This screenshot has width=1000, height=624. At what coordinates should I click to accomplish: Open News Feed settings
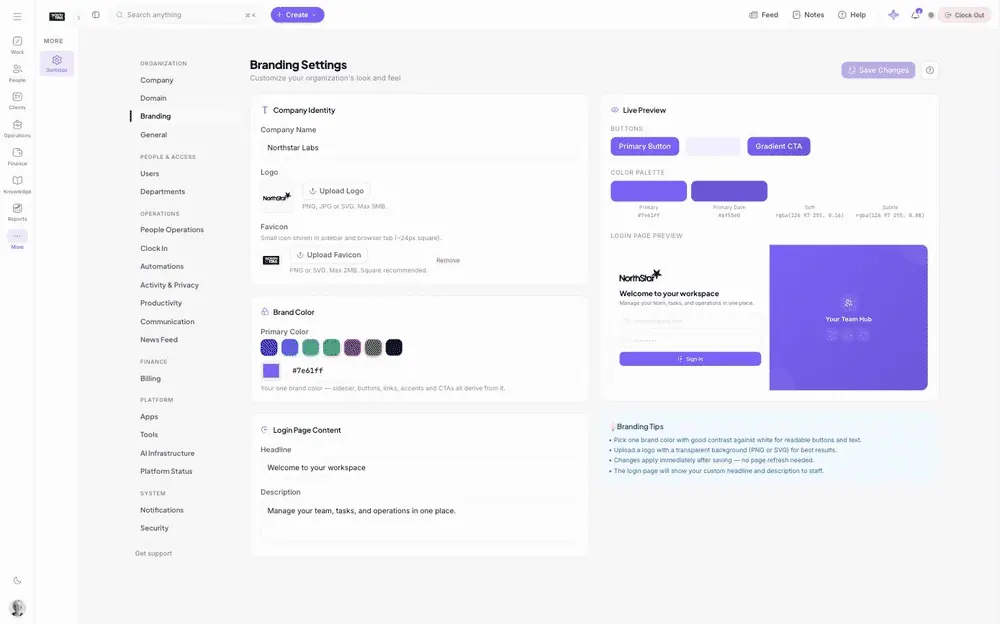(x=159, y=339)
